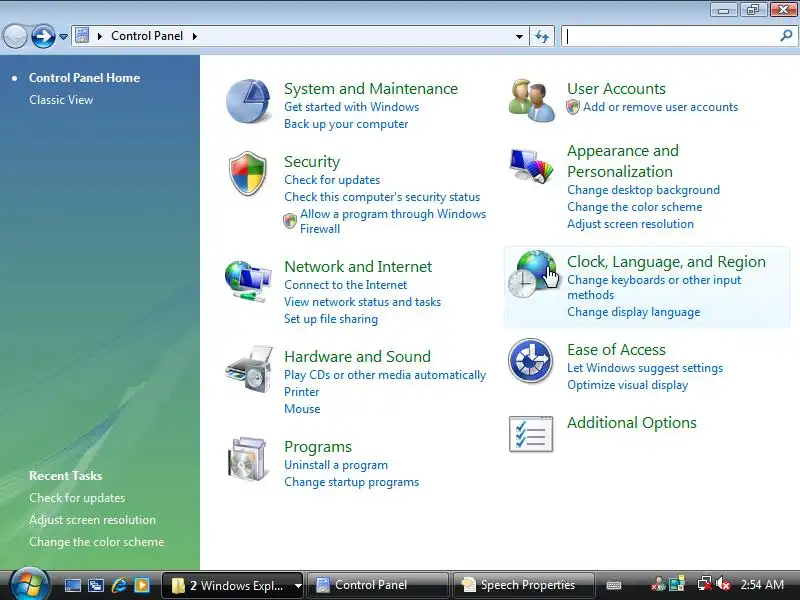This screenshot has width=800, height=600.
Task: Click Add or remove user accounts
Action: click(x=660, y=107)
